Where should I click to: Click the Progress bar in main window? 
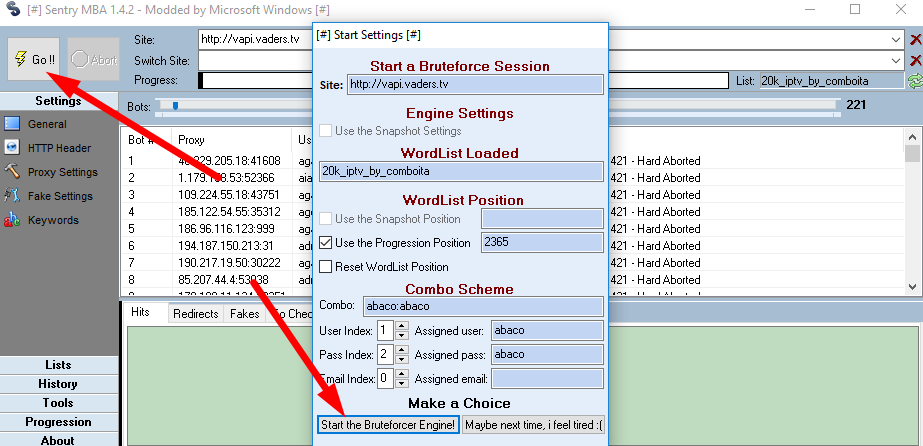[463, 81]
